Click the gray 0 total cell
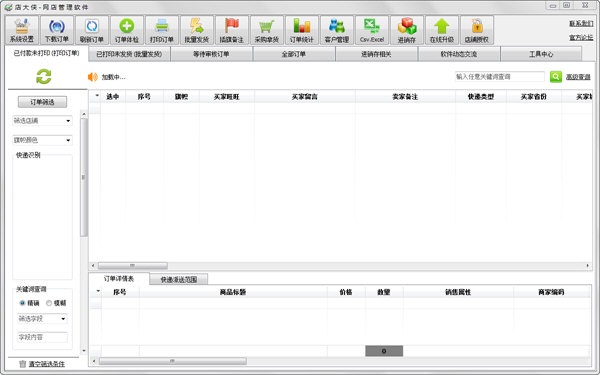 coord(384,351)
